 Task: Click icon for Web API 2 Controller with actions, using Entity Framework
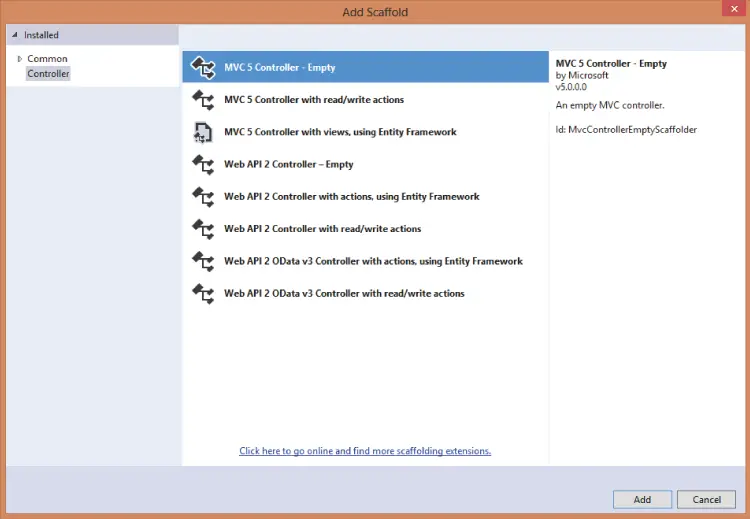tap(203, 197)
